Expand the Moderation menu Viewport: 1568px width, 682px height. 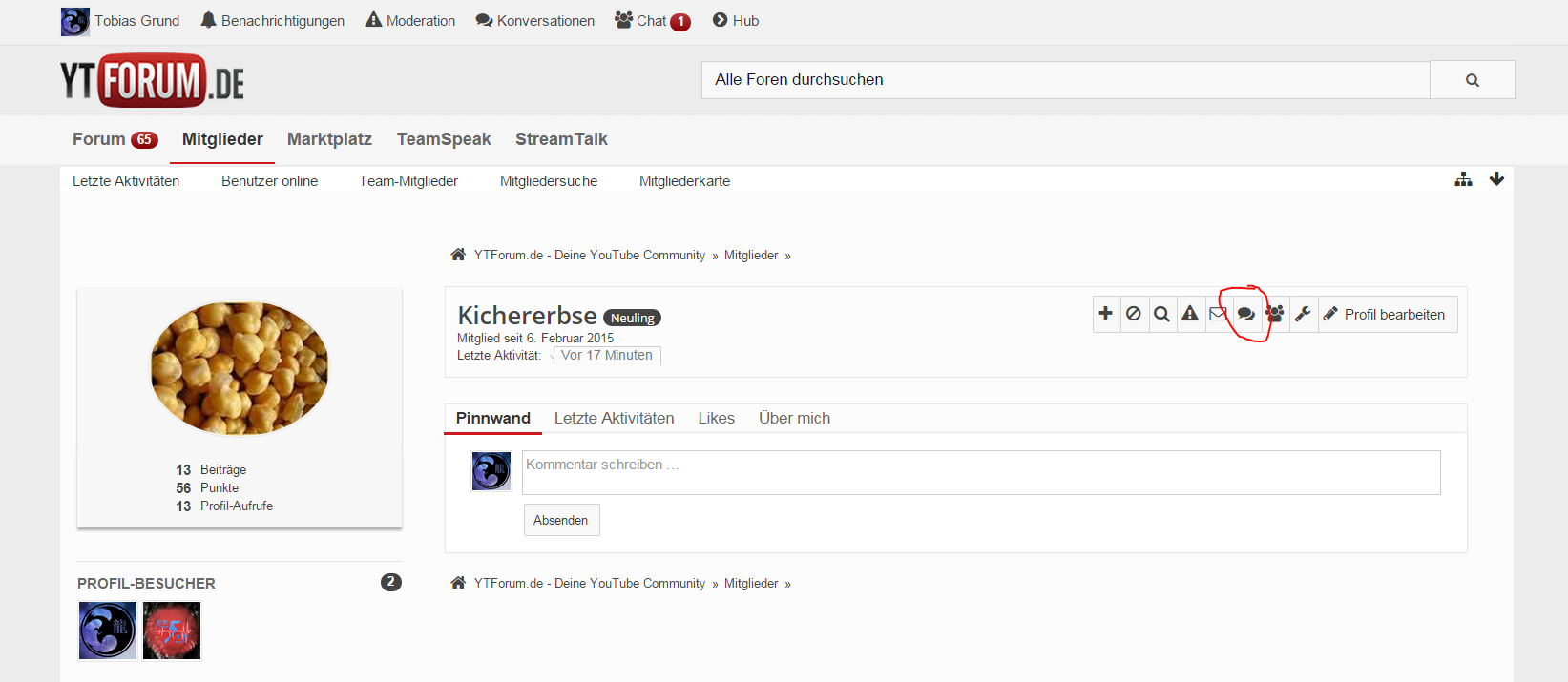[x=410, y=21]
